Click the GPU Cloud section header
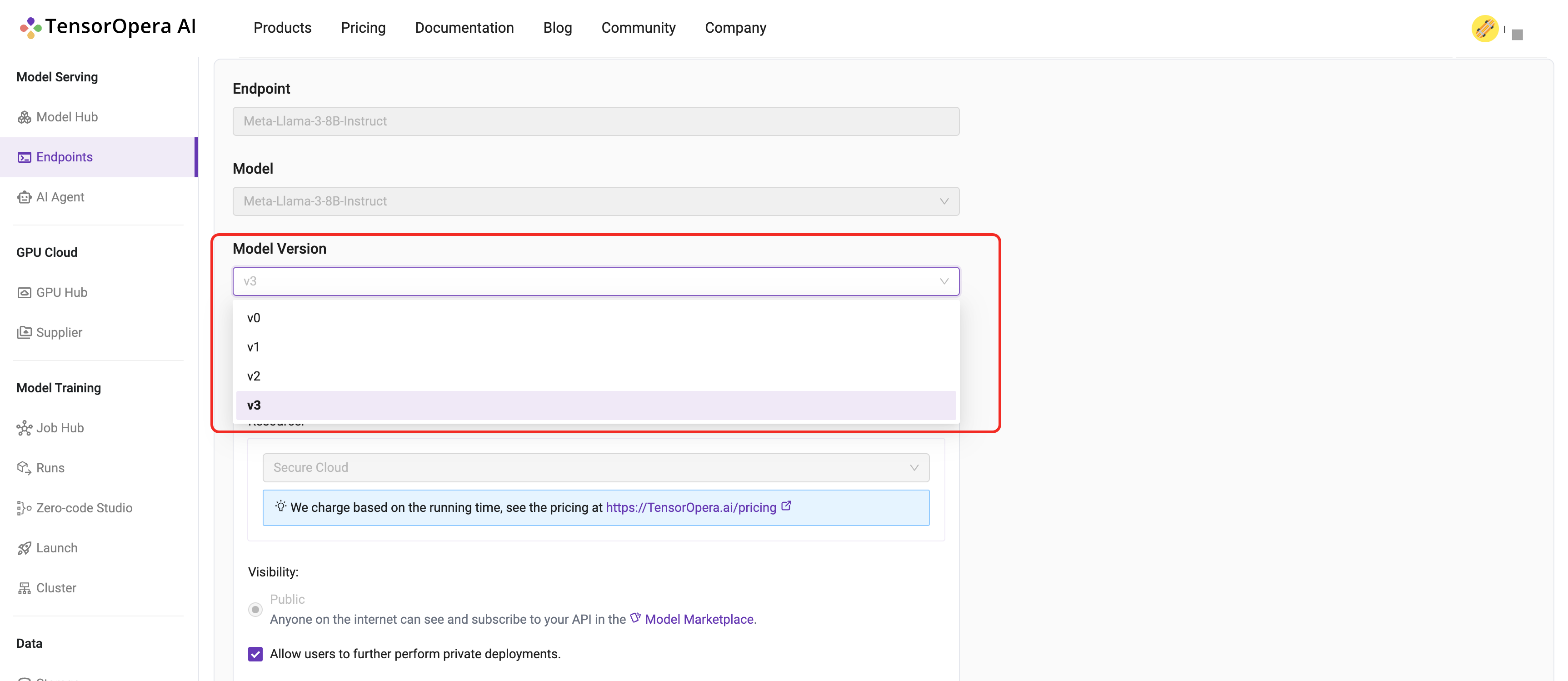Image resolution: width=1568 pixels, height=681 pixels. pos(47,253)
